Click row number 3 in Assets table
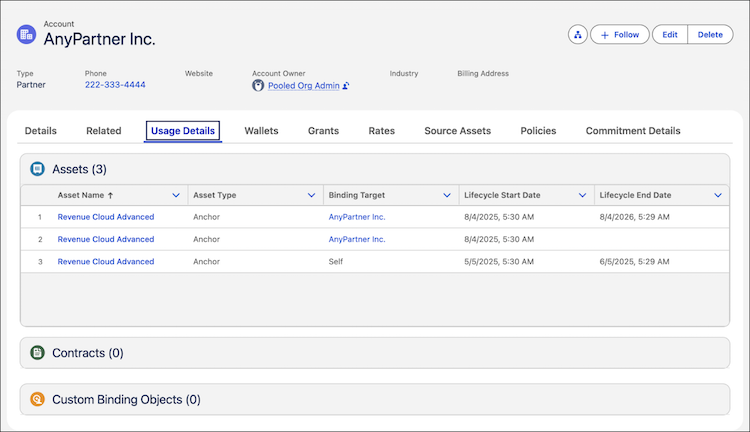The height and width of the screenshot is (432, 750). point(40,262)
